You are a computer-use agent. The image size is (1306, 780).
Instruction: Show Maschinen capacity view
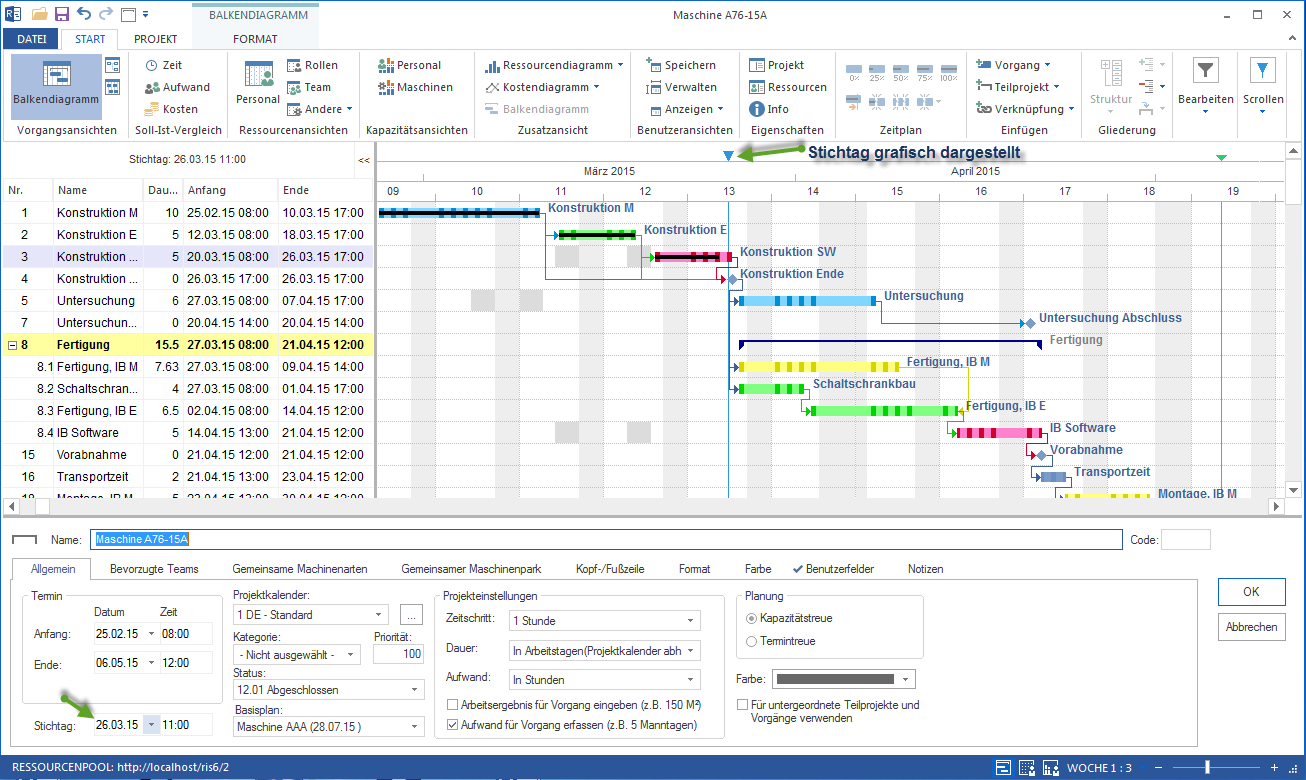(415, 87)
